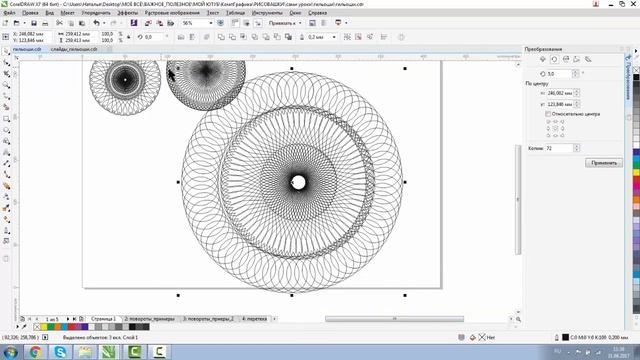The width and height of the screenshot is (640, 360).
Task: Expand the bottom color palette flyout arrow
Action: point(18,327)
